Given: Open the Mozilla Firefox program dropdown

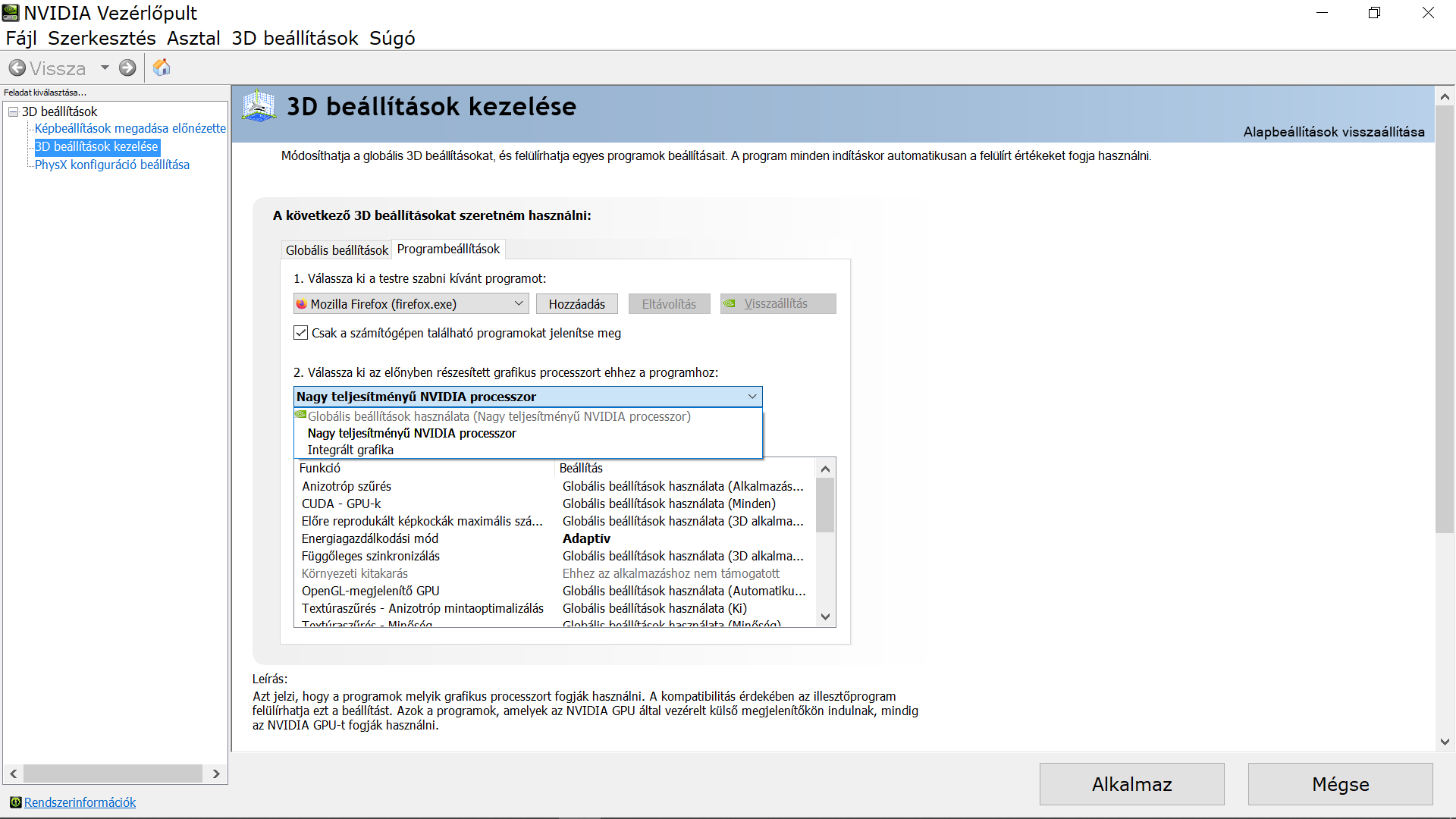Looking at the screenshot, I should pos(411,304).
